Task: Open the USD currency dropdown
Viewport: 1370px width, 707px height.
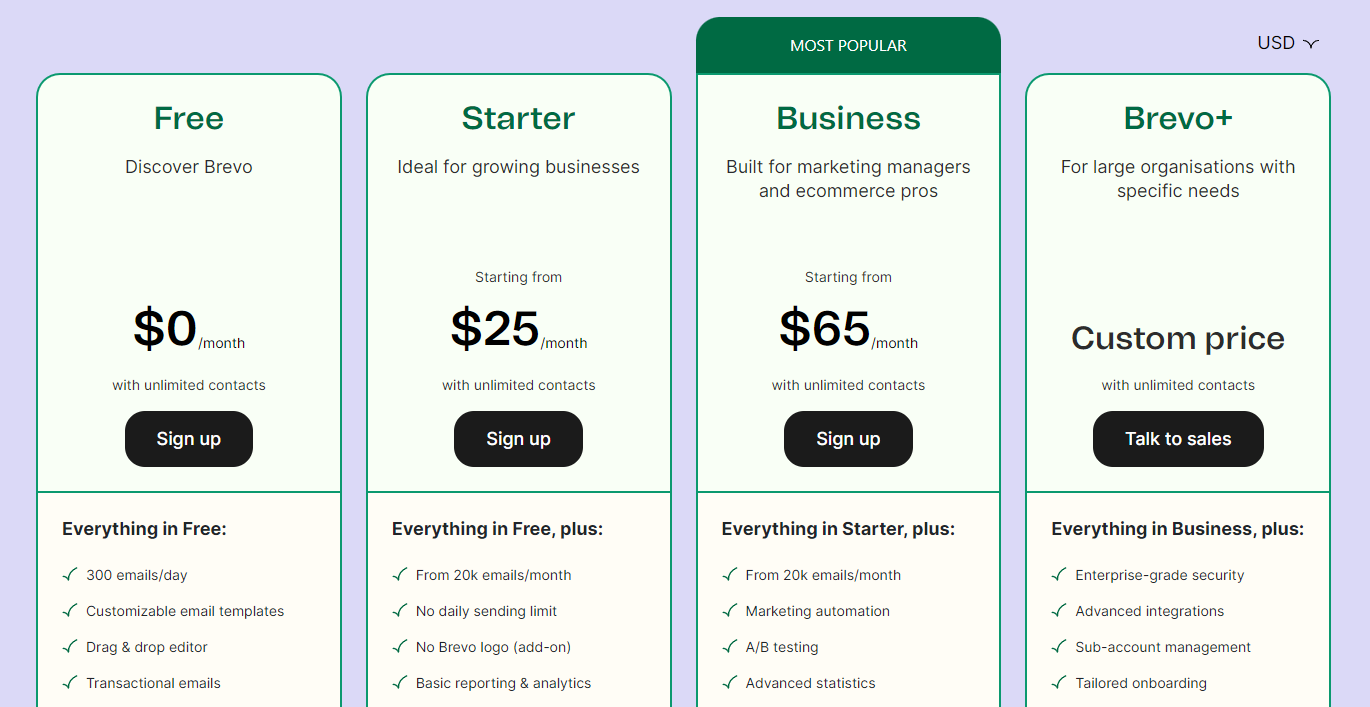Action: 1288,43
